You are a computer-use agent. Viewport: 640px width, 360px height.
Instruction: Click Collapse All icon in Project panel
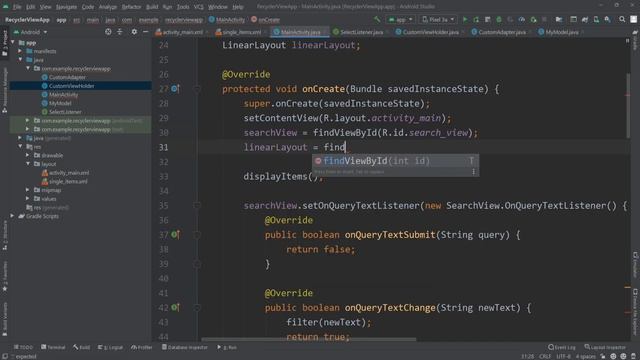pyautogui.click(x=120, y=32)
